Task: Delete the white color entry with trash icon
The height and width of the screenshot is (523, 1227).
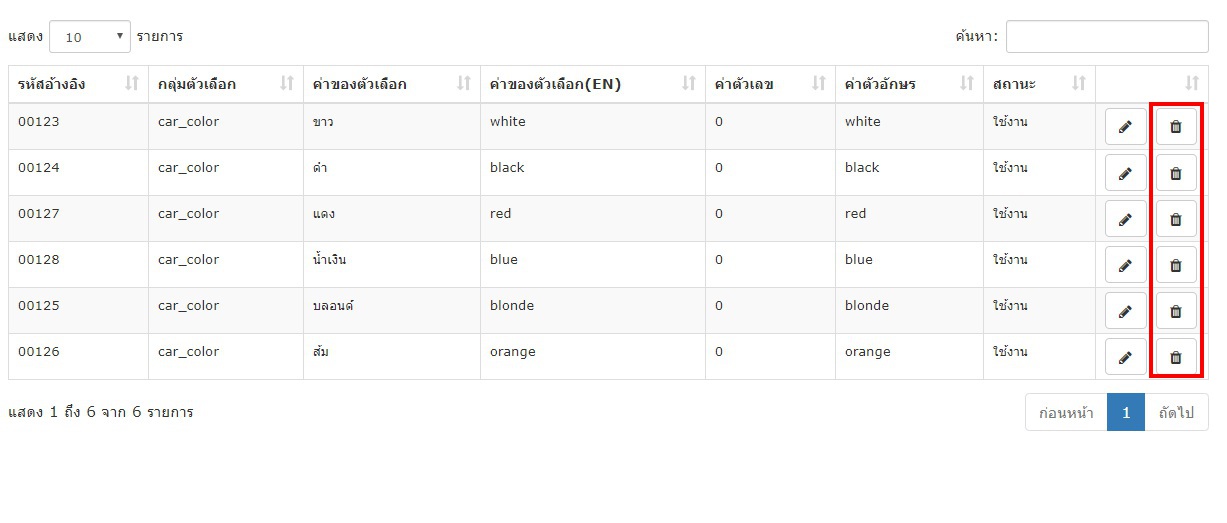Action: (1176, 127)
